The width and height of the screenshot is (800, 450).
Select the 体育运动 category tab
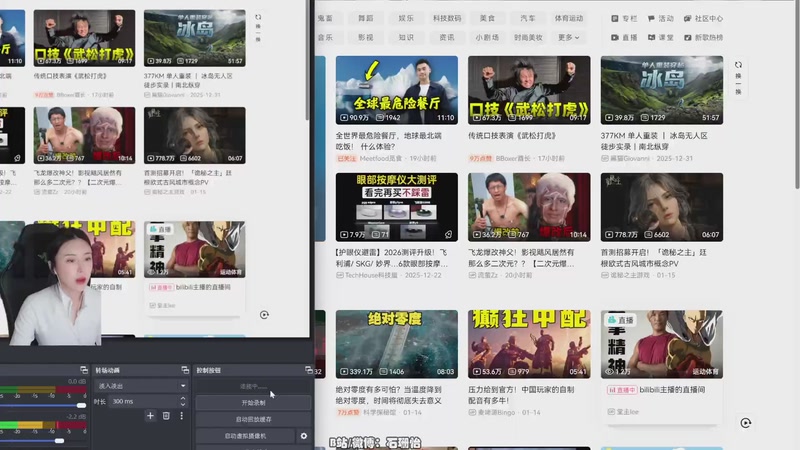(568, 18)
